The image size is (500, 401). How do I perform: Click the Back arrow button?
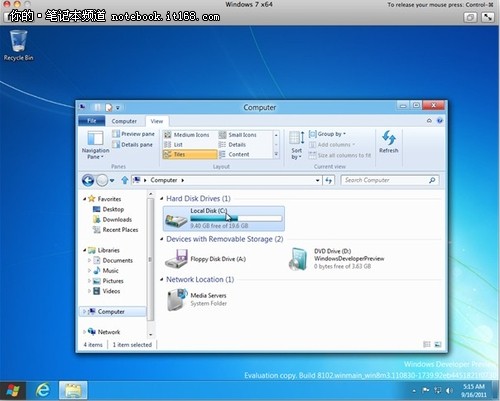pyautogui.click(x=88, y=180)
